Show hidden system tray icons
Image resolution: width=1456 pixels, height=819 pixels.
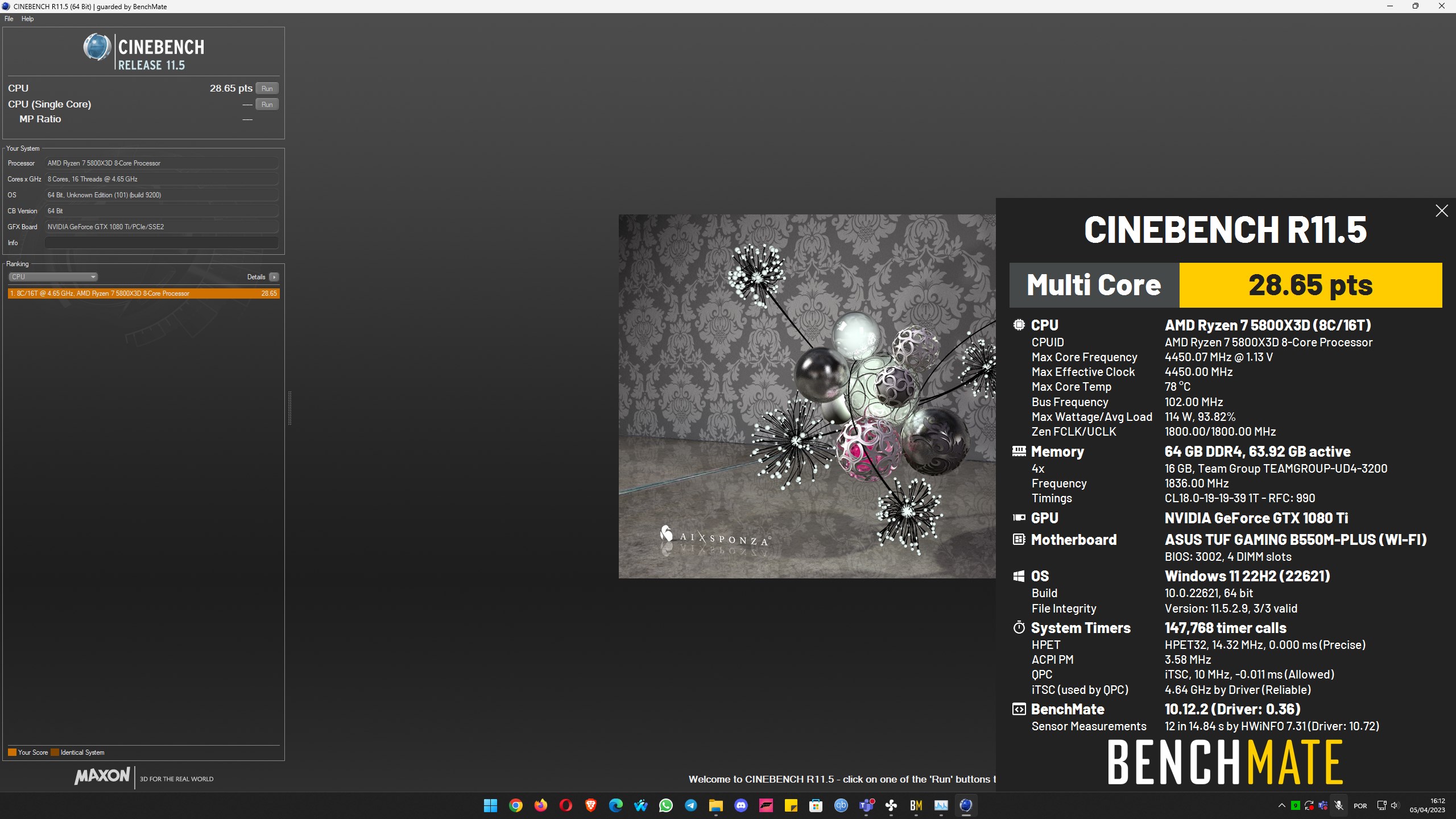(1281, 805)
